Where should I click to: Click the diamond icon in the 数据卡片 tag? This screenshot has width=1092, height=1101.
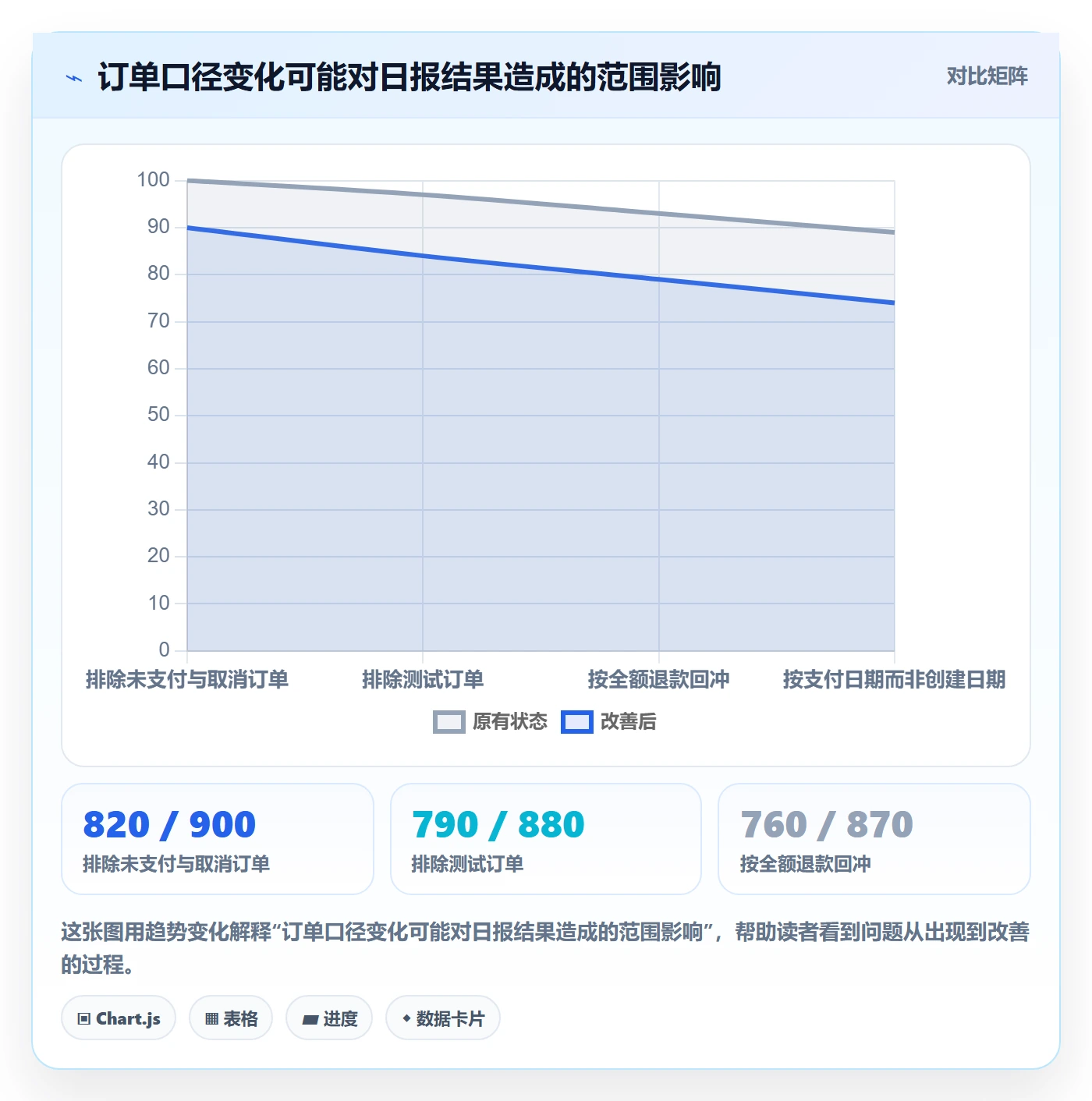406,1018
